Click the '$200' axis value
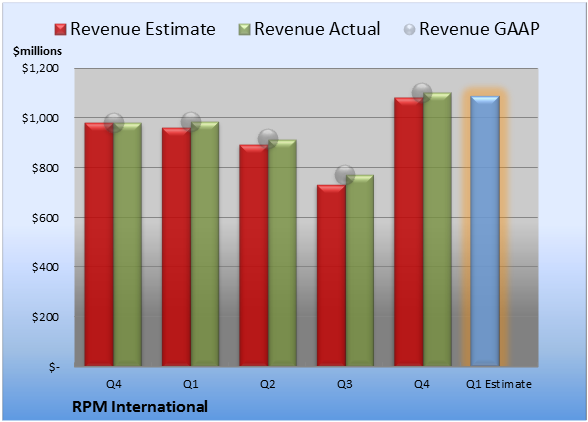The image size is (588, 422). pyautogui.click(x=45, y=317)
